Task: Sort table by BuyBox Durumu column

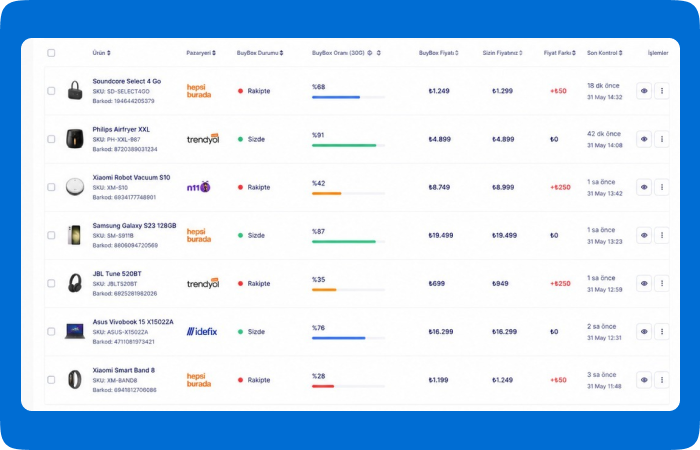Action: (x=260, y=53)
